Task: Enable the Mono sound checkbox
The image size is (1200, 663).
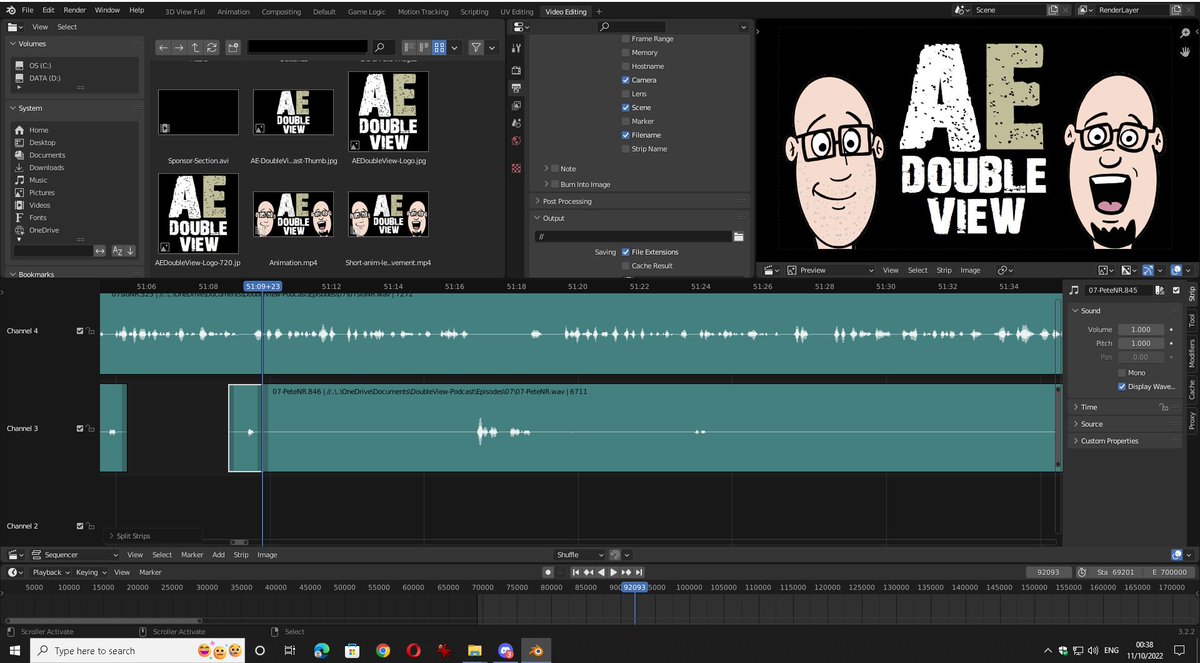Action: tap(1122, 372)
